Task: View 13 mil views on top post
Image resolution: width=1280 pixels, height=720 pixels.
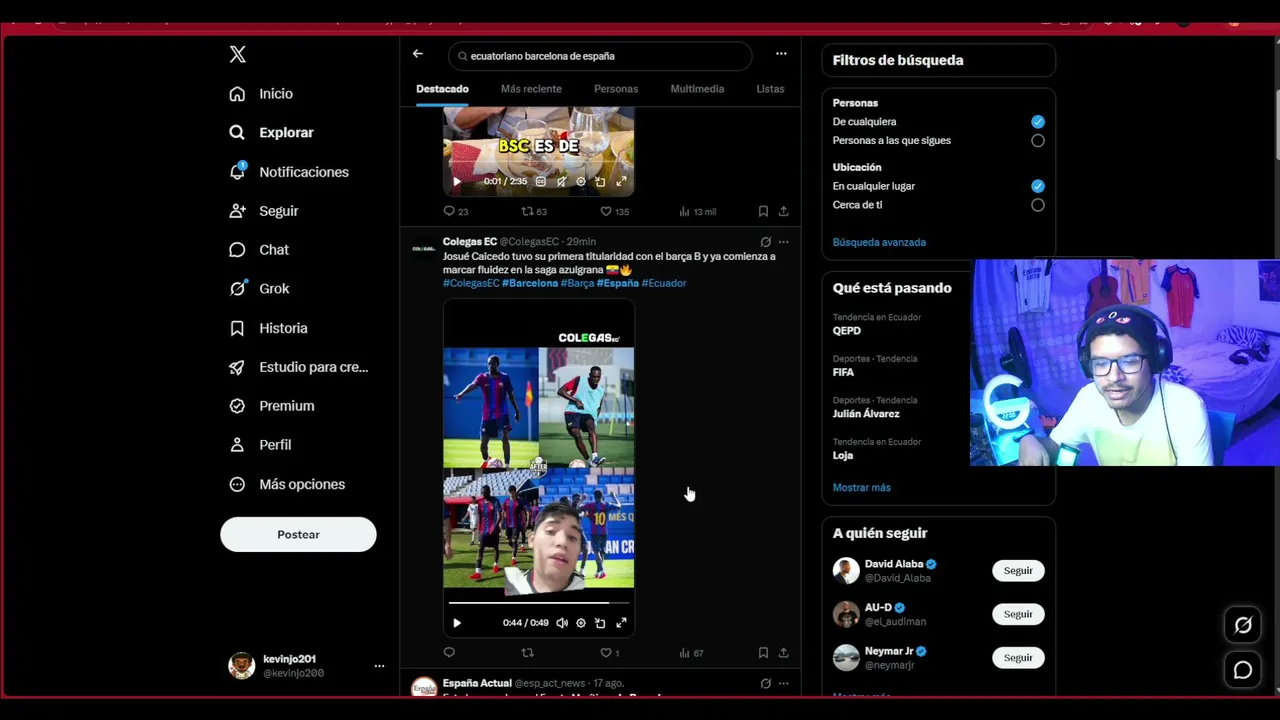Action: tap(697, 211)
